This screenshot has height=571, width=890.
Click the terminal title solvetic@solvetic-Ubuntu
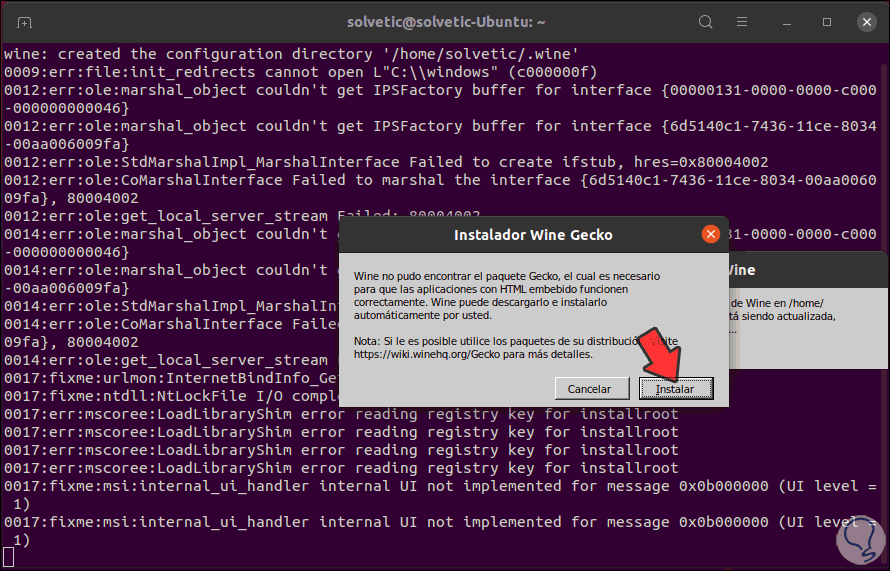point(446,22)
